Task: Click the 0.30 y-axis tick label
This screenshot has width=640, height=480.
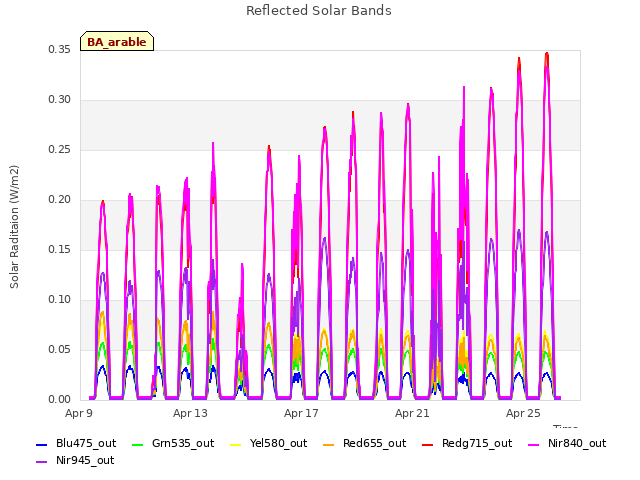Action: click(60, 100)
